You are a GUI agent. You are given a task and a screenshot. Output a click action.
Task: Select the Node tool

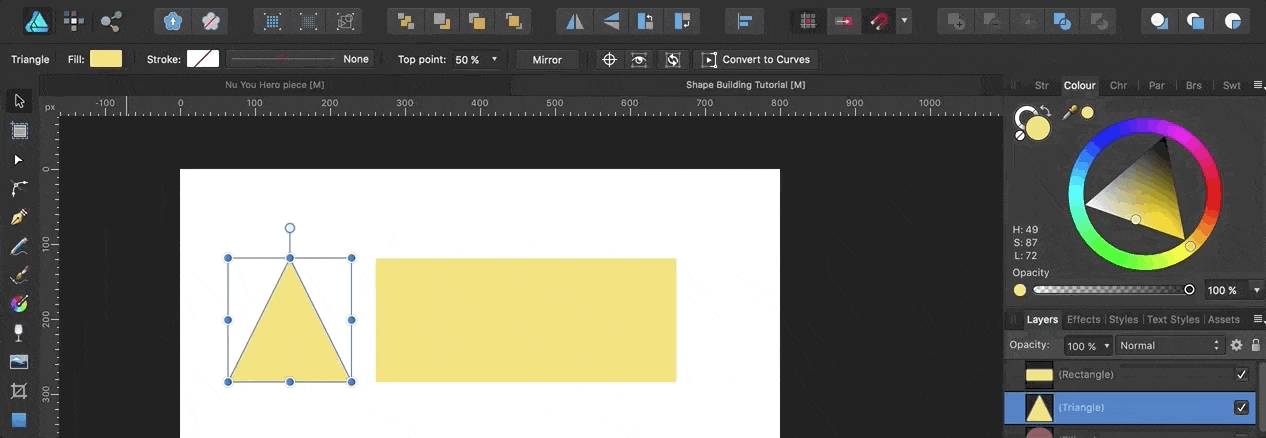point(19,159)
